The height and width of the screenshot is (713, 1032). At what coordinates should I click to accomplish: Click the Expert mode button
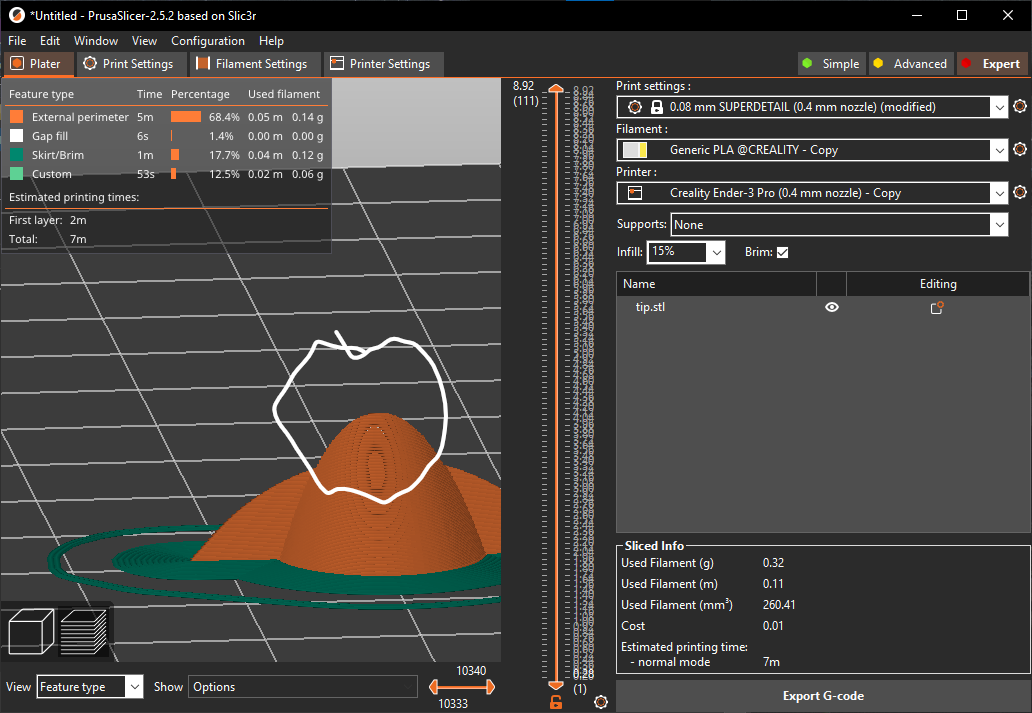coord(992,63)
